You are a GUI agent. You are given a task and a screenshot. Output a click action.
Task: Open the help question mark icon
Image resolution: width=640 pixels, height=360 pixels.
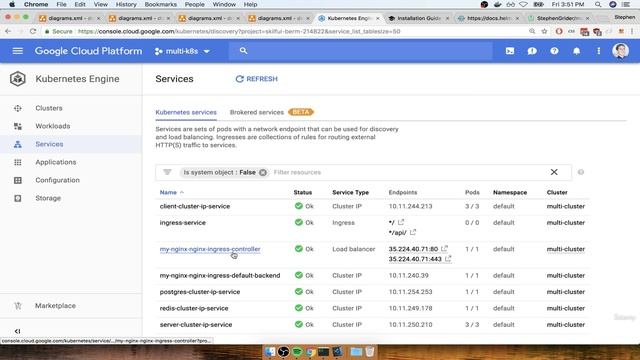click(554, 51)
